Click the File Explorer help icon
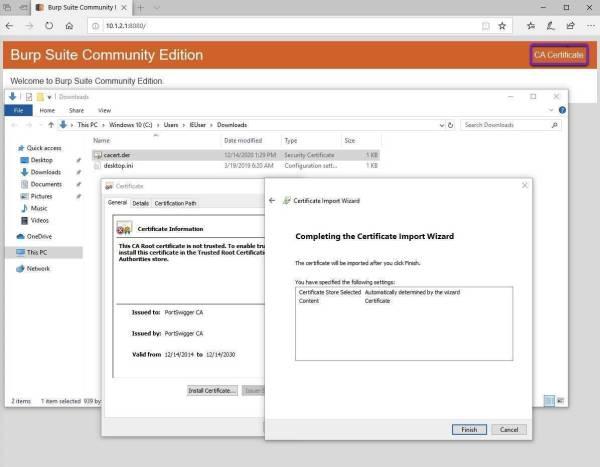Image resolution: width=600 pixels, height=467 pixels. pyautogui.click(x=561, y=110)
